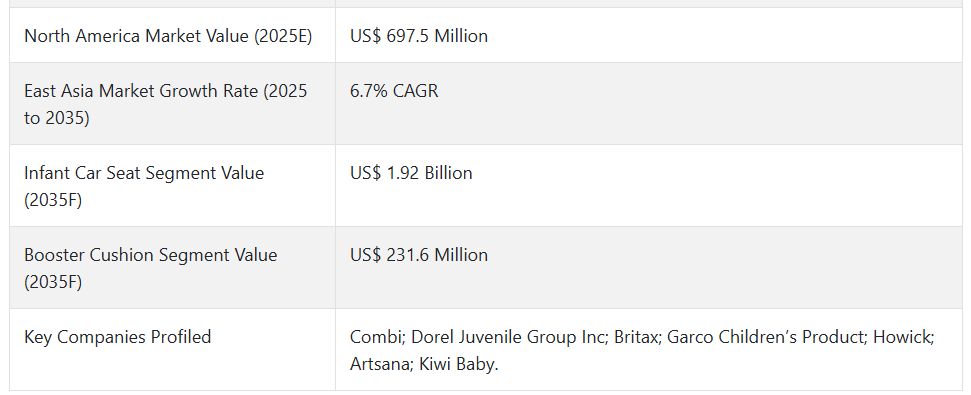Click Booster Cushion Segment Value label

pyautogui.click(x=150, y=268)
